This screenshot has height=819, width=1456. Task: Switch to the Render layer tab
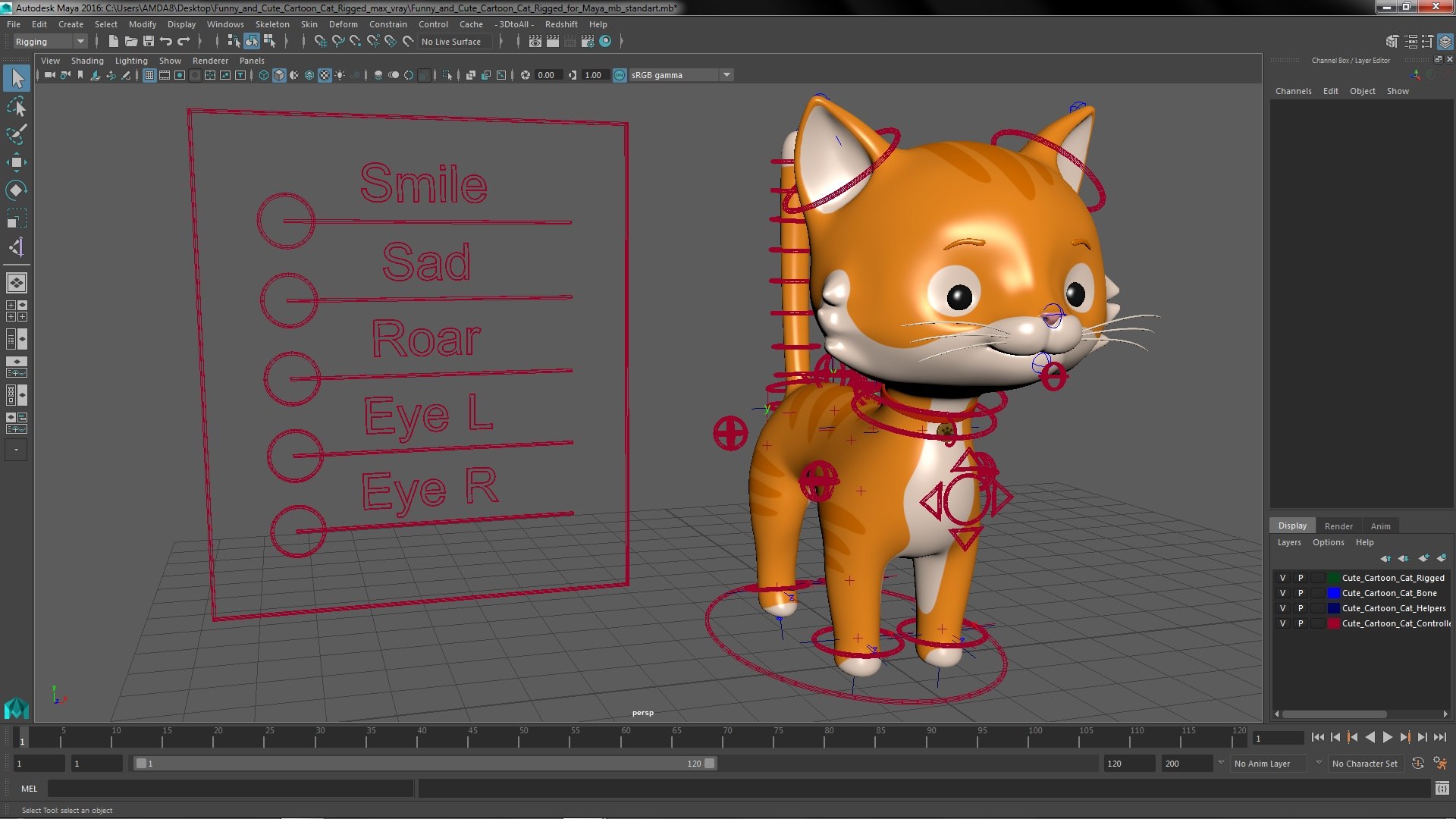1338,526
